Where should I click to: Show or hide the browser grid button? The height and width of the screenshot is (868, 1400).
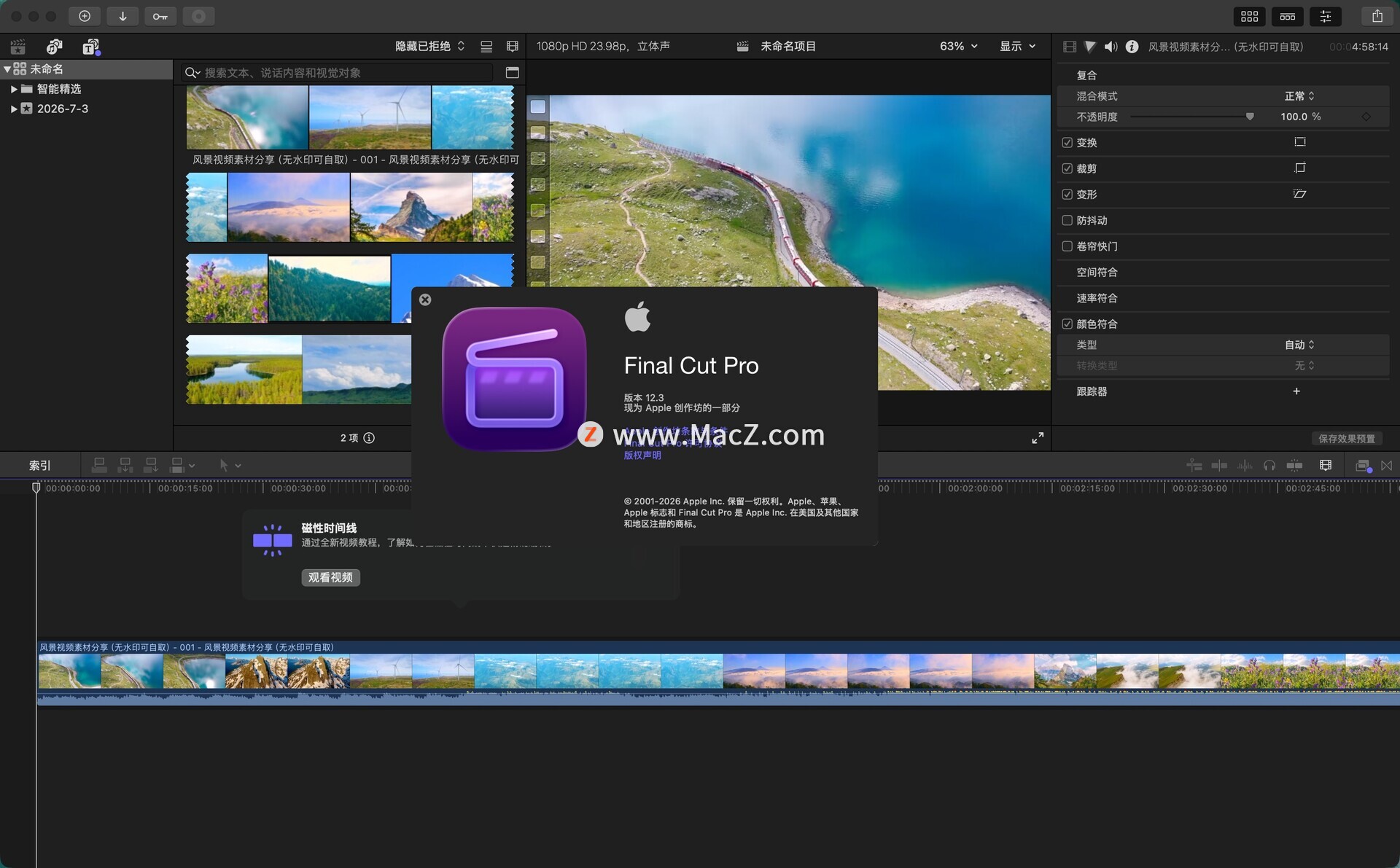(x=1250, y=16)
